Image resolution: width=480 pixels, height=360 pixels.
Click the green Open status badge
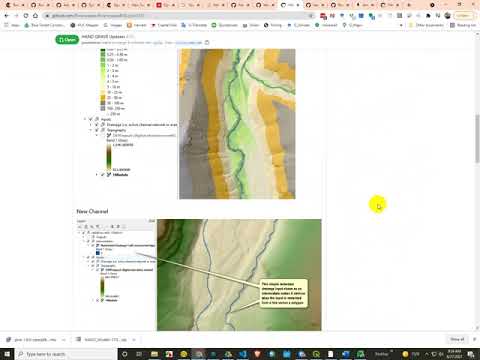tap(67, 40)
